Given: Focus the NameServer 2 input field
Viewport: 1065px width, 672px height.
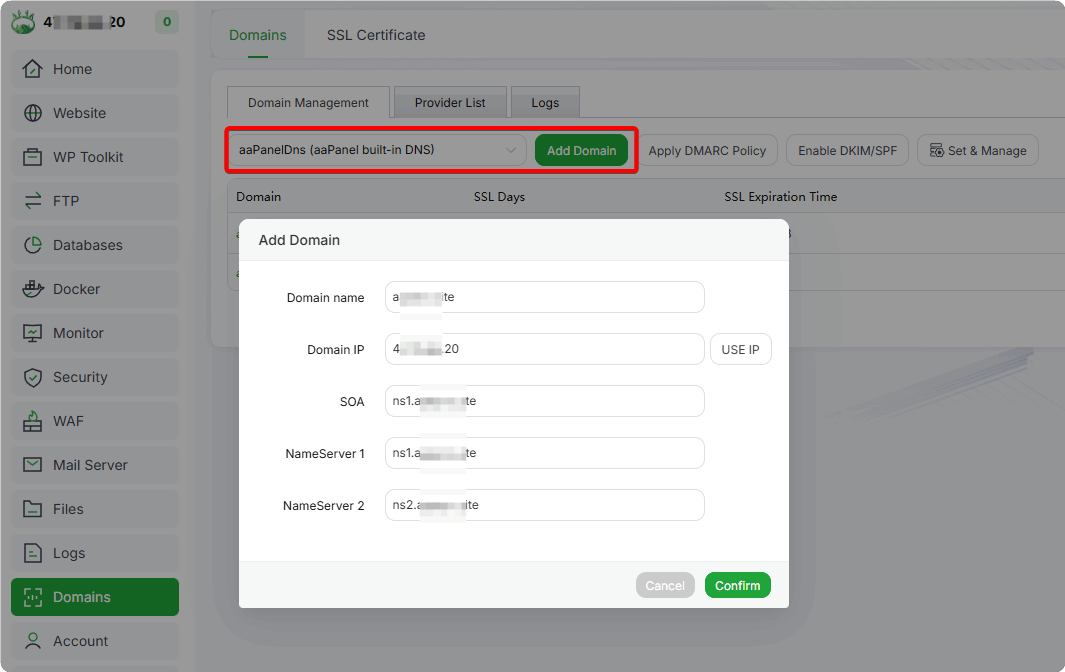Looking at the screenshot, I should pos(545,505).
